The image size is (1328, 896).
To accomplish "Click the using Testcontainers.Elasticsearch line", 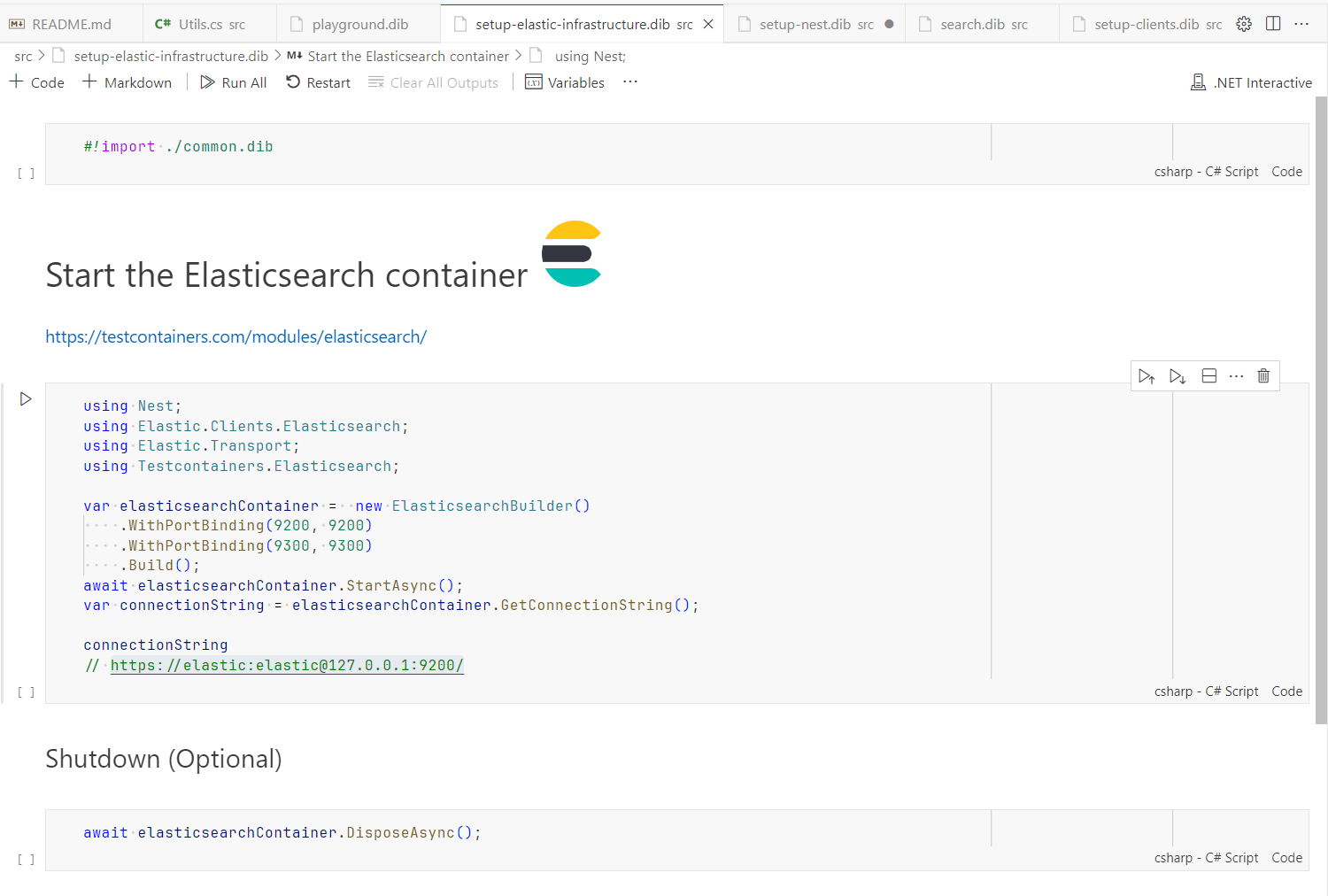I will click(242, 467).
